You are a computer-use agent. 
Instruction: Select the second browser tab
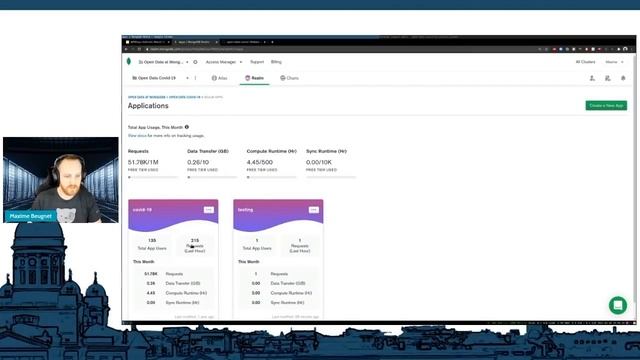point(196,42)
